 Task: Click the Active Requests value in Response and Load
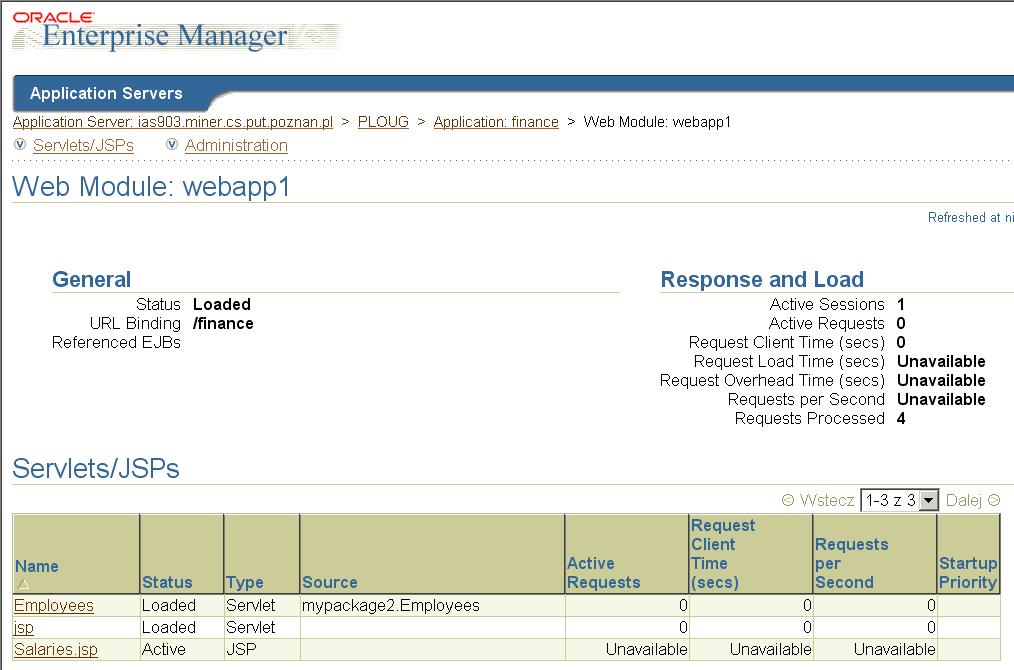[x=901, y=323]
